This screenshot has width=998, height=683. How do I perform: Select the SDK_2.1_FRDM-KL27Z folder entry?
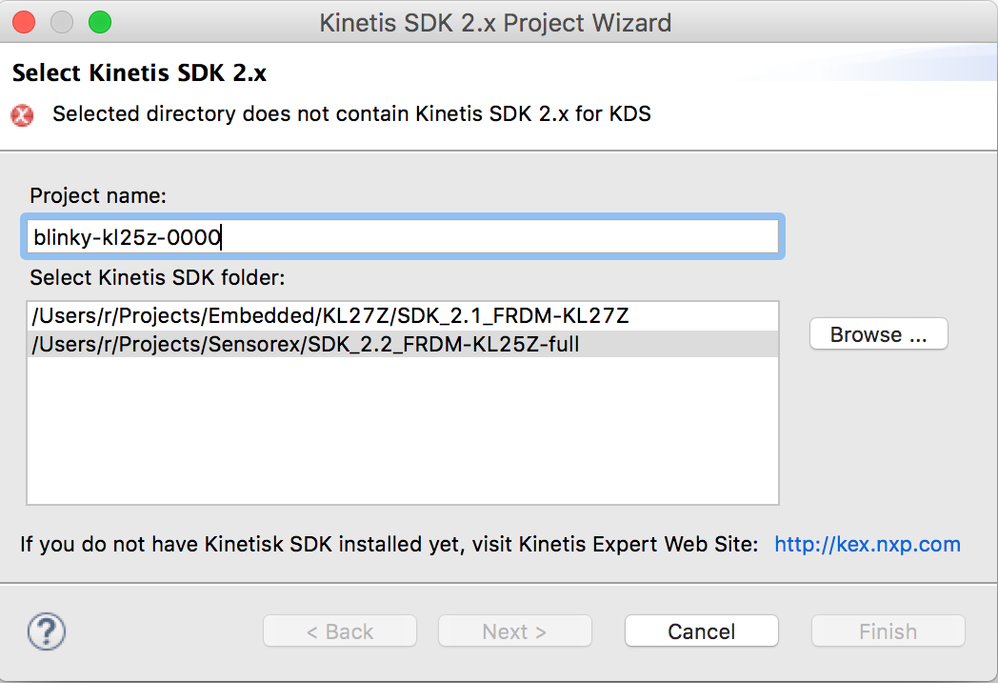point(330,316)
